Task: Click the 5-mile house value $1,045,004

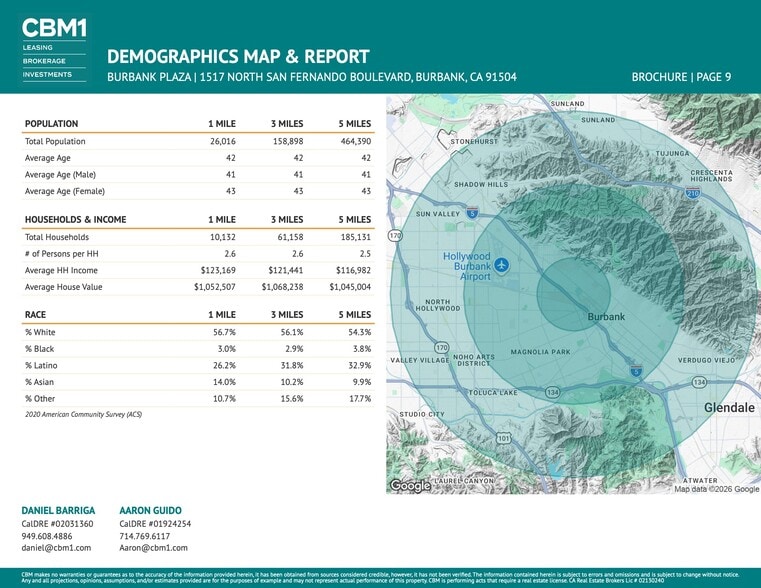Action: point(350,287)
